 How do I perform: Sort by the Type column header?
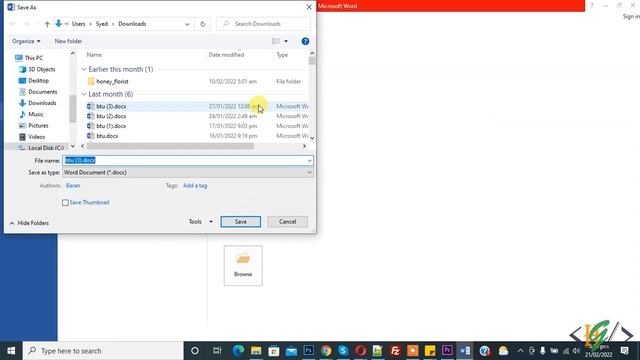point(282,55)
